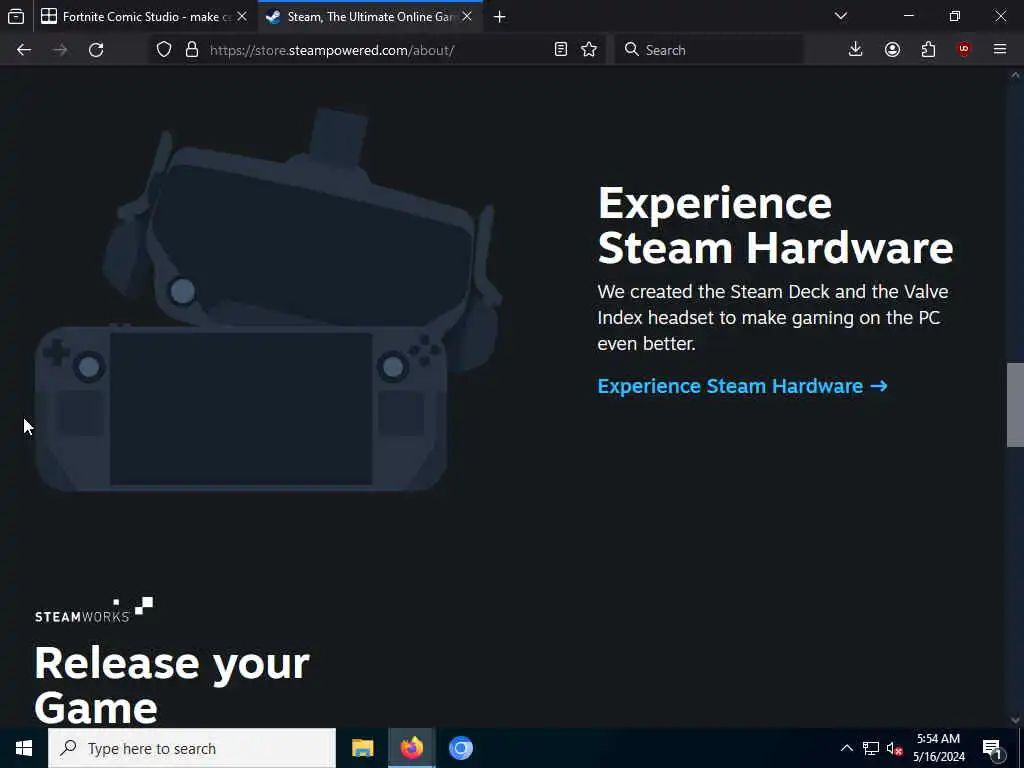Click the scrollbar down arrow
Screen dimensions: 1024x768
tap(1015, 720)
